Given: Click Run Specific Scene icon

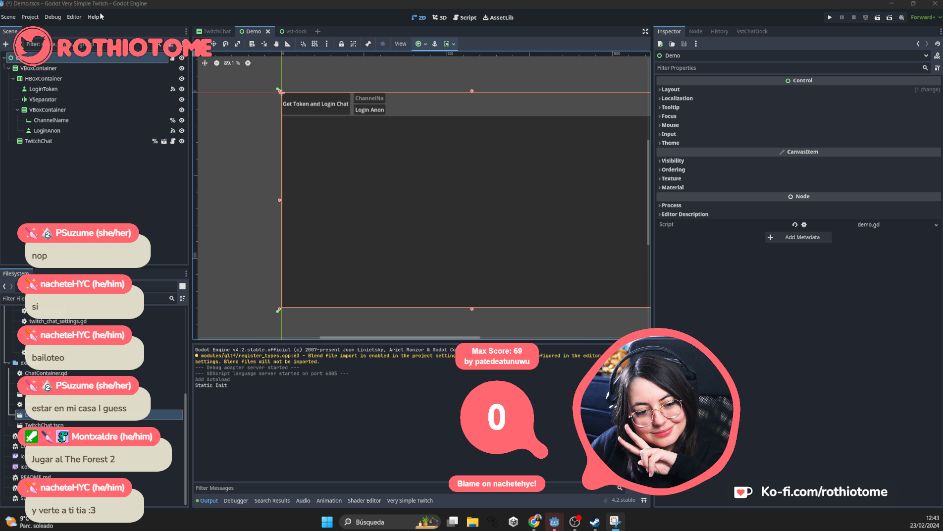Looking at the screenshot, I should click(889, 17).
